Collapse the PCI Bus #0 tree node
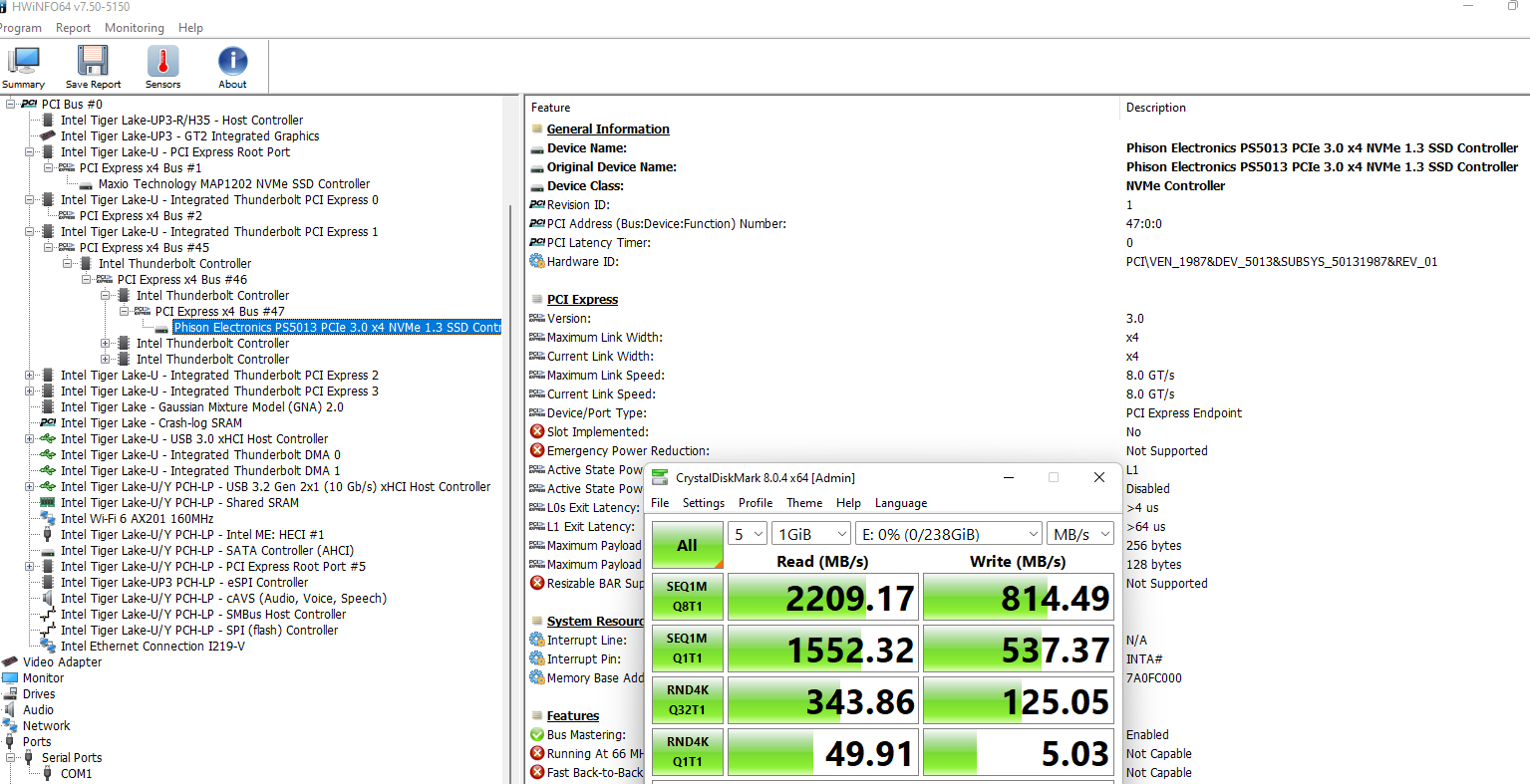The width and height of the screenshot is (1530, 784). 11,104
